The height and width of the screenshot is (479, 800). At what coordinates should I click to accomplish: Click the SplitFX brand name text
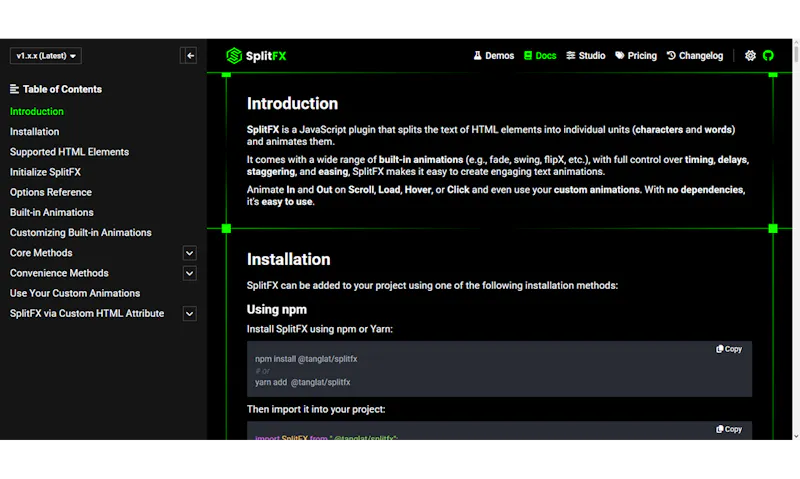pos(266,56)
